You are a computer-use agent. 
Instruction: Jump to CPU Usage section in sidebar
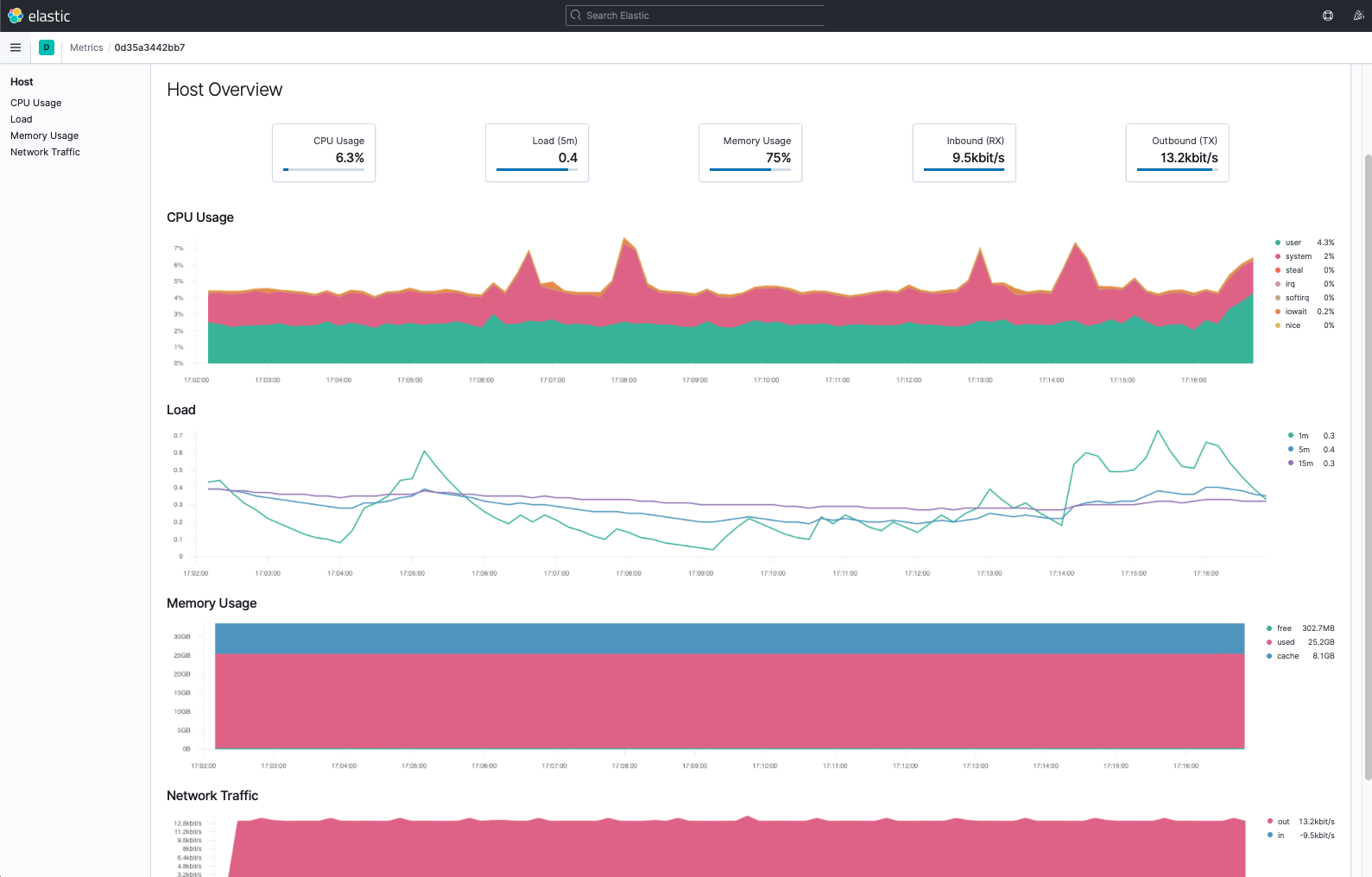(36, 103)
